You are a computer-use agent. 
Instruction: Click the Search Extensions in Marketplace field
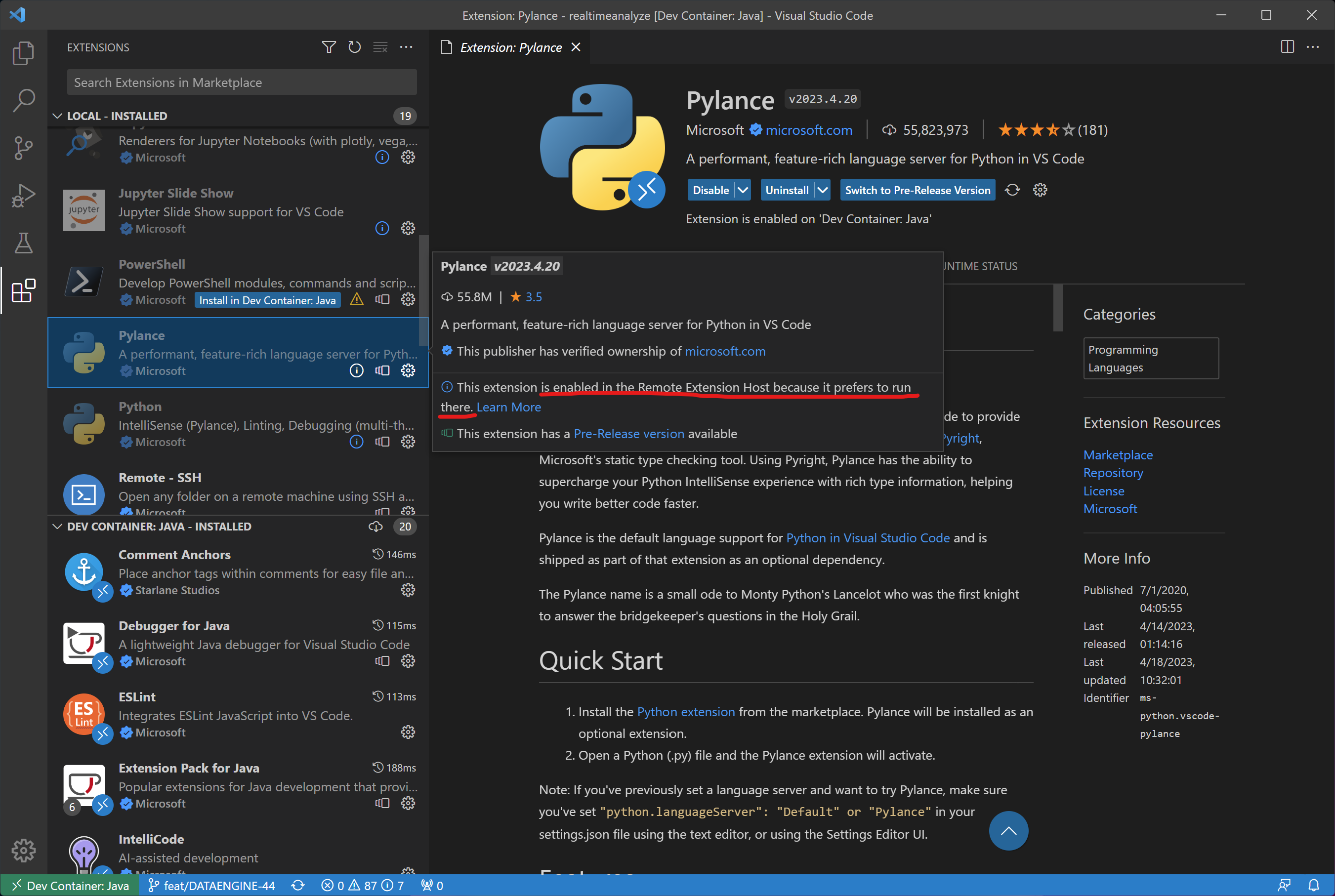241,83
